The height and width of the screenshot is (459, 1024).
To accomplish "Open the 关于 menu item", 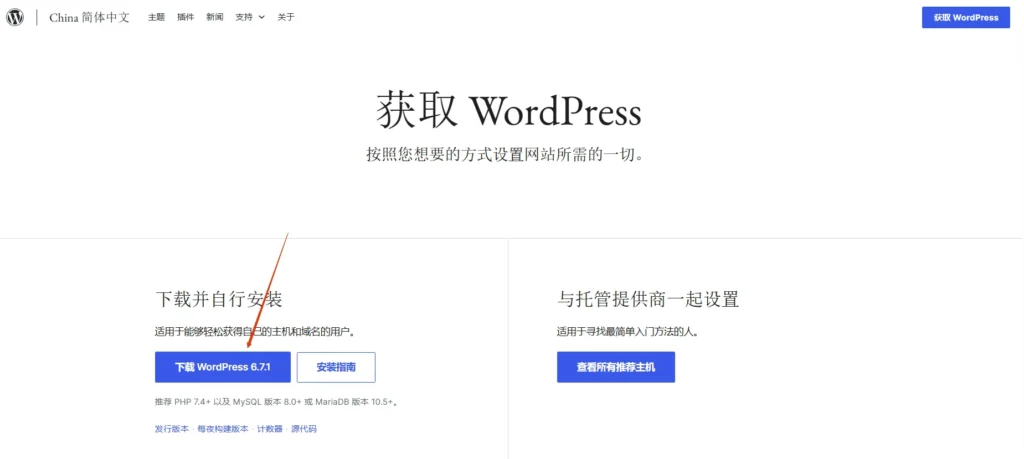I will click(286, 18).
